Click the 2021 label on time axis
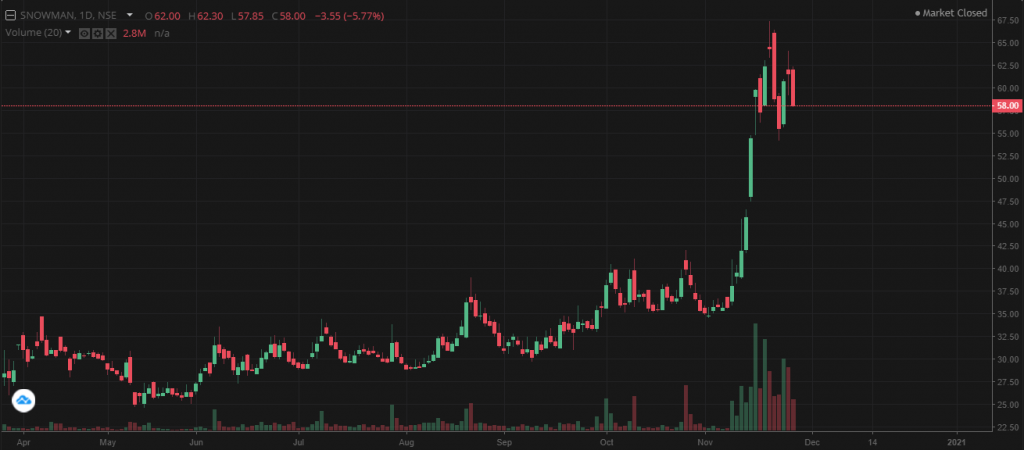This screenshot has width=1024, height=450. (957, 440)
